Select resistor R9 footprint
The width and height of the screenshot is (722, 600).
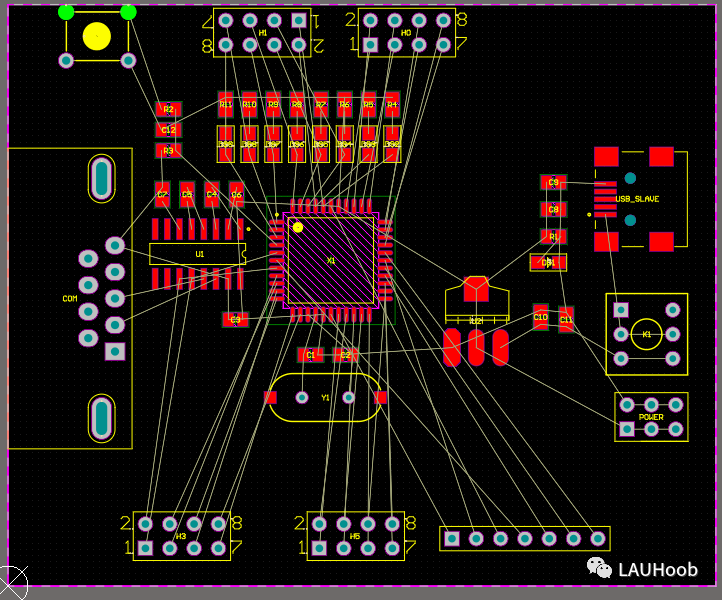273,105
